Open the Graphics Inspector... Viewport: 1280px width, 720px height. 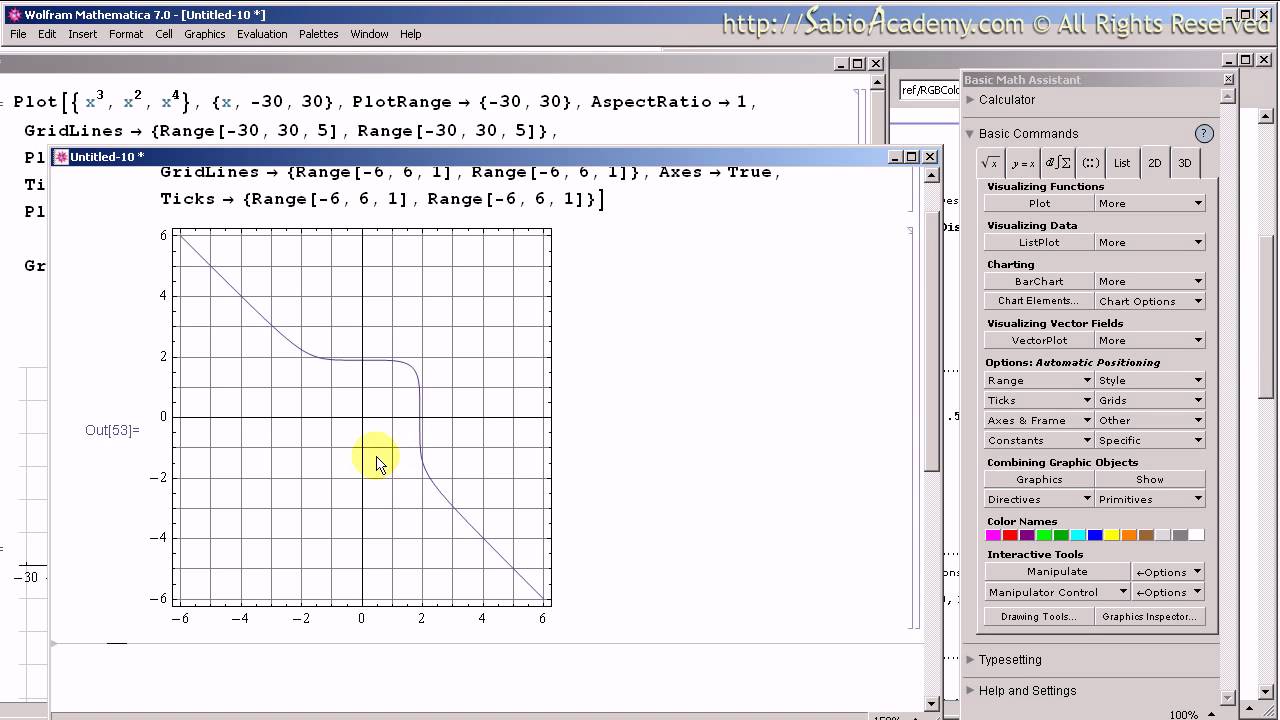click(1150, 617)
